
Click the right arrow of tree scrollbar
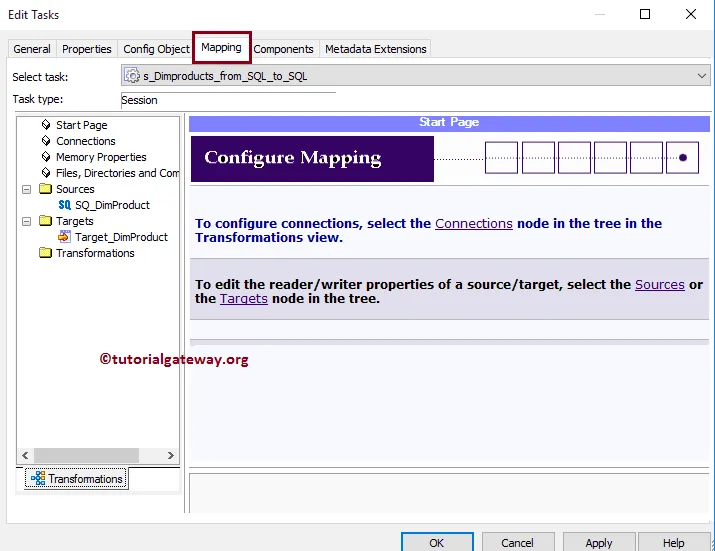171,455
